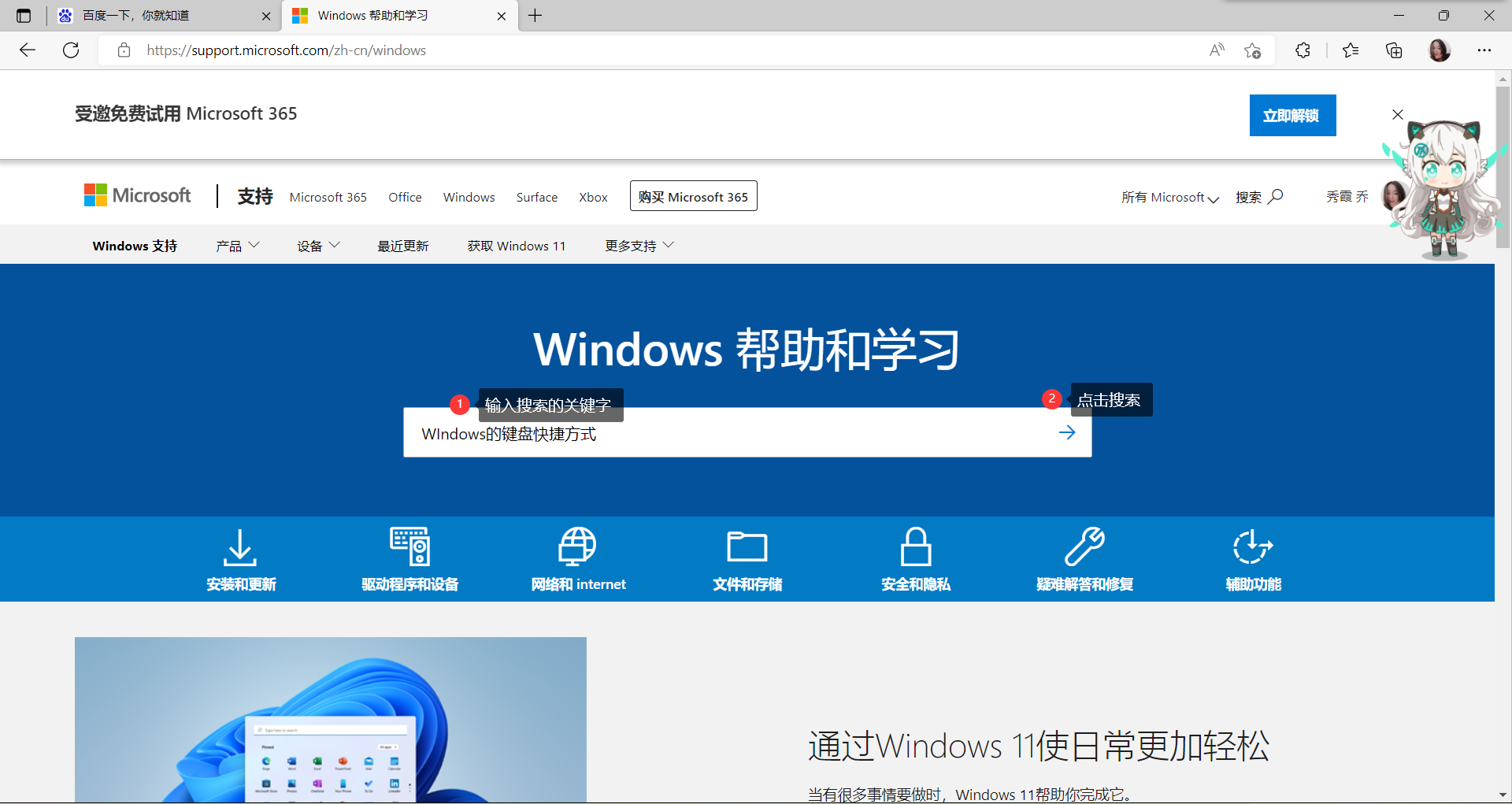Expand the 设备 dropdown
The height and width of the screenshot is (804, 1512).
pyautogui.click(x=318, y=246)
